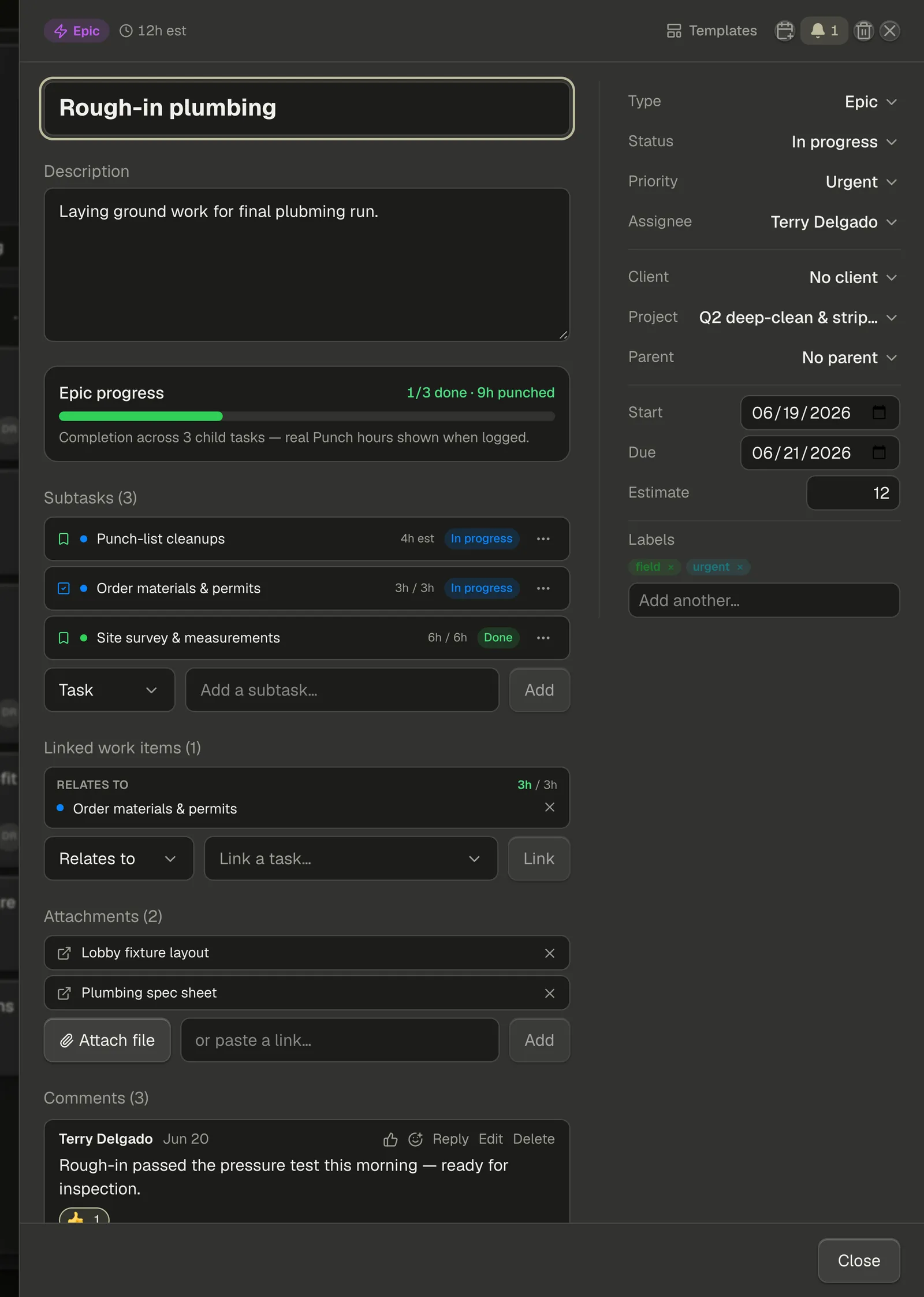This screenshot has height=1297, width=924.
Task: Remove the field label
Action: tap(670, 567)
